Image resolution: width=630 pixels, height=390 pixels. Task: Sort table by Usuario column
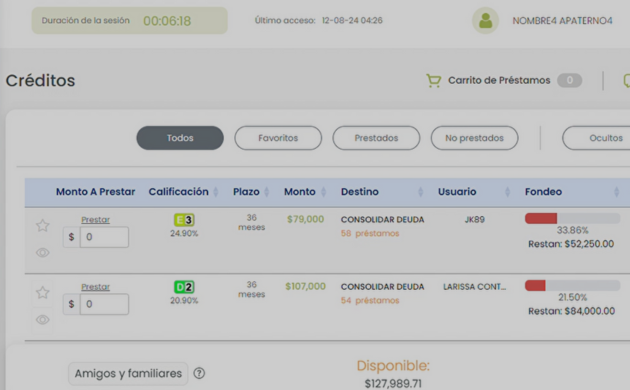tap(507, 192)
